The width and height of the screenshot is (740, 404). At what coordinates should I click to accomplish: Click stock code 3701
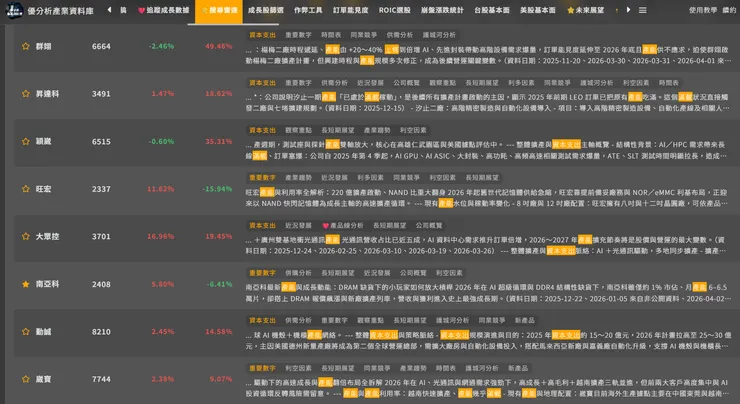[x=101, y=236]
